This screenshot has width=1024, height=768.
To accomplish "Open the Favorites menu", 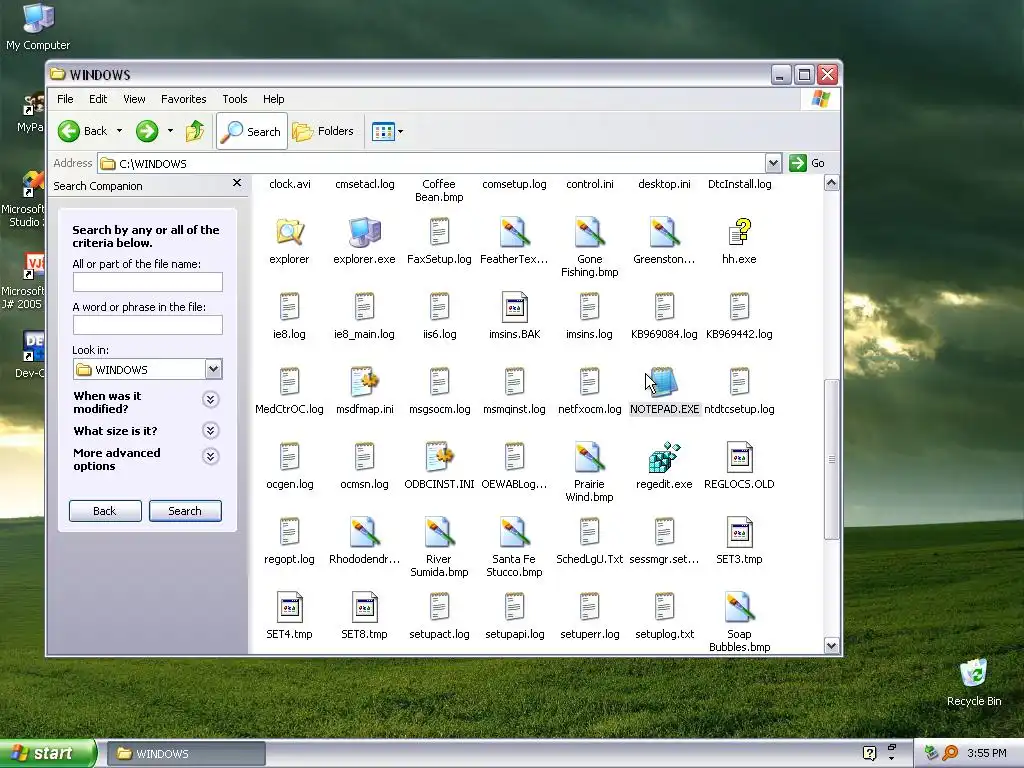I will (184, 99).
